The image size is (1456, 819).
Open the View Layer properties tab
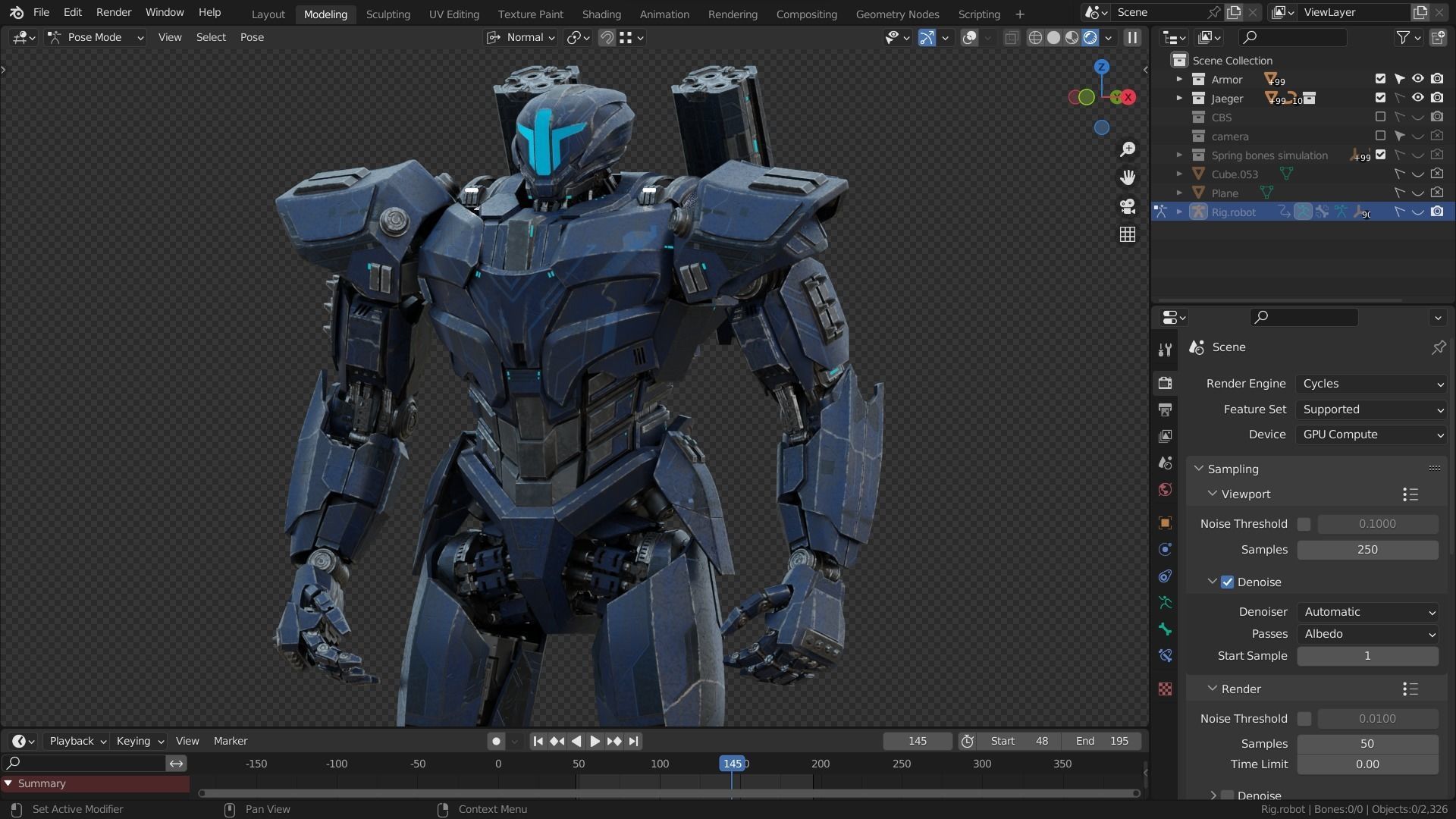[x=1166, y=436]
